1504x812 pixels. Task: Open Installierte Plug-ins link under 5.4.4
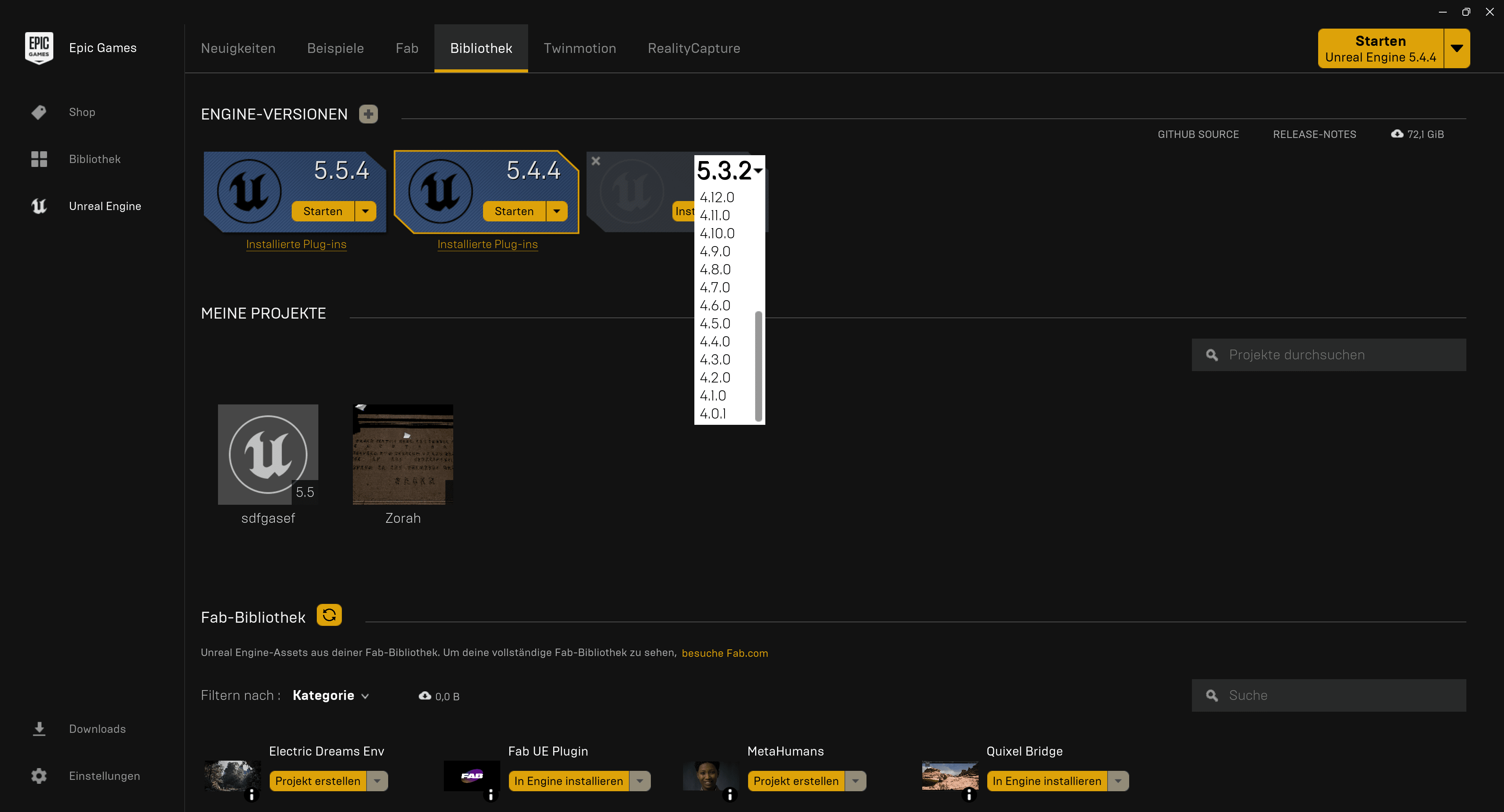(x=487, y=244)
